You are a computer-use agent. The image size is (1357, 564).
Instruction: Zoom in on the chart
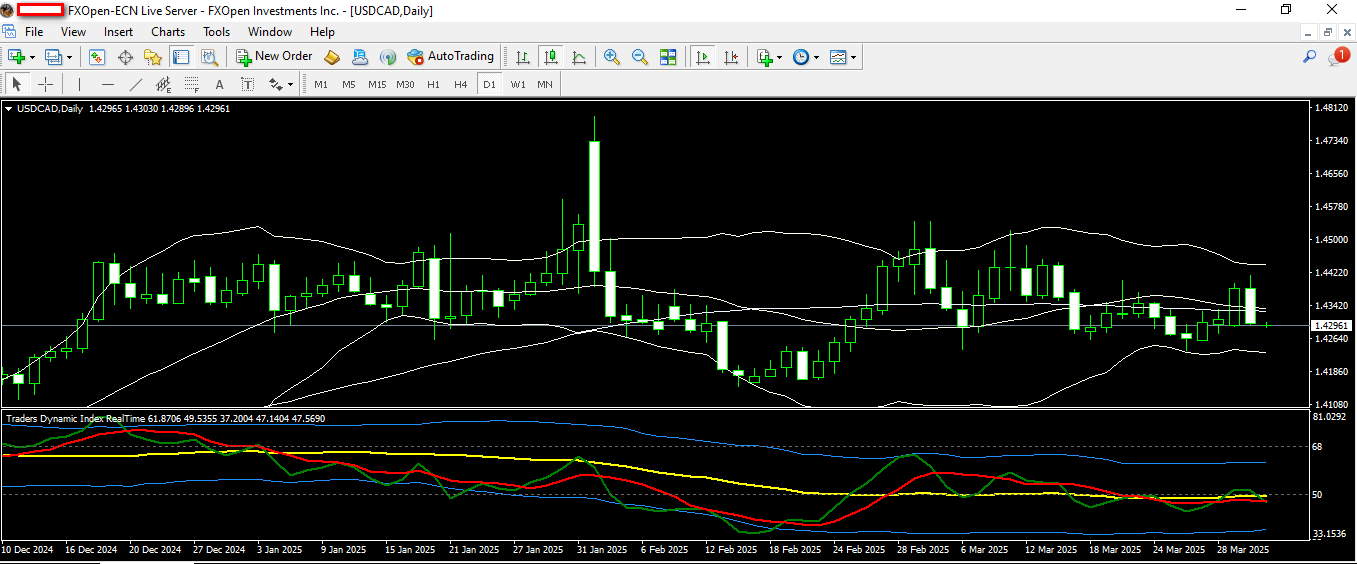tap(612, 57)
